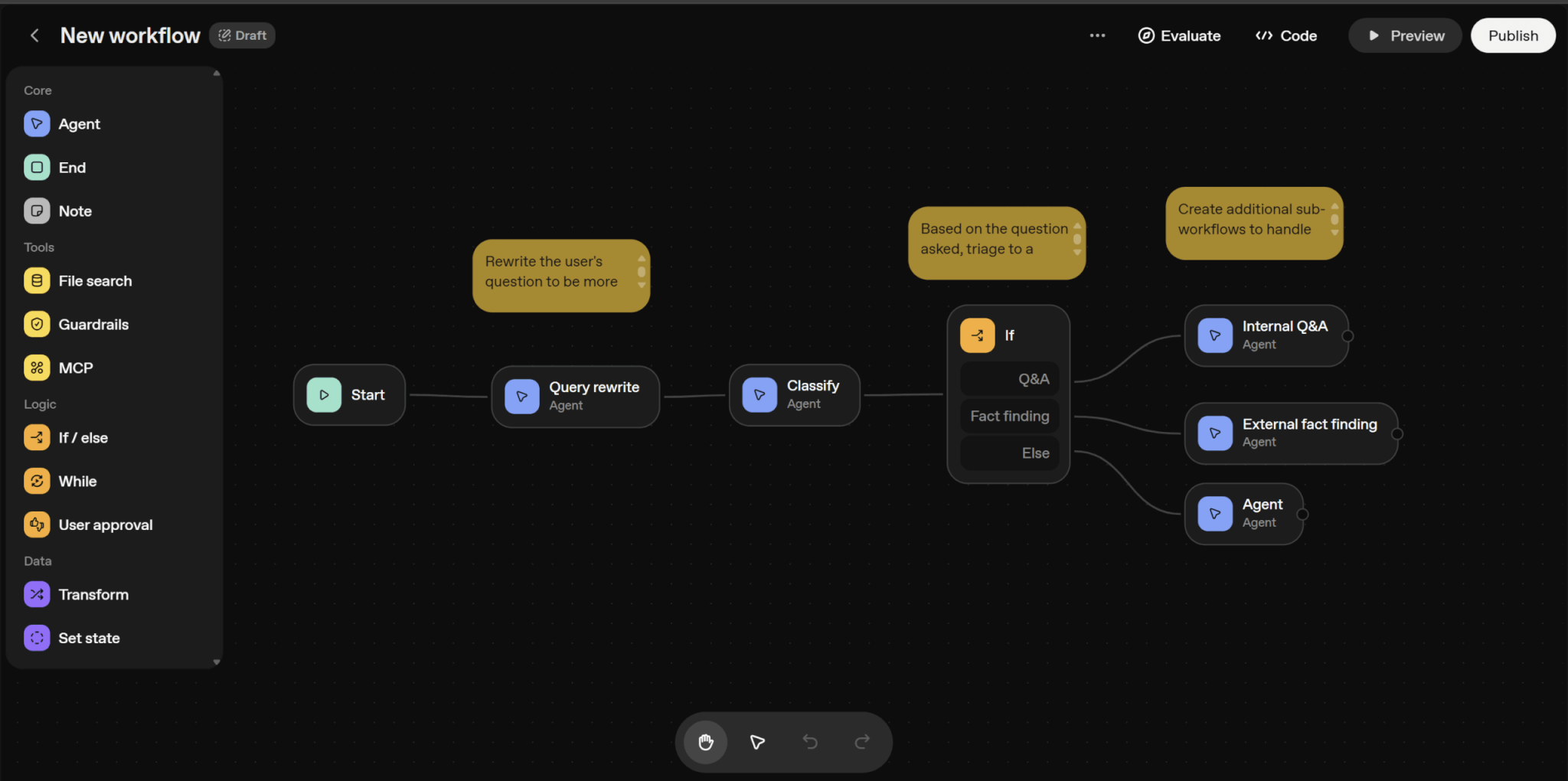Click the undo arrow
This screenshot has width=1568, height=781.
point(809,742)
